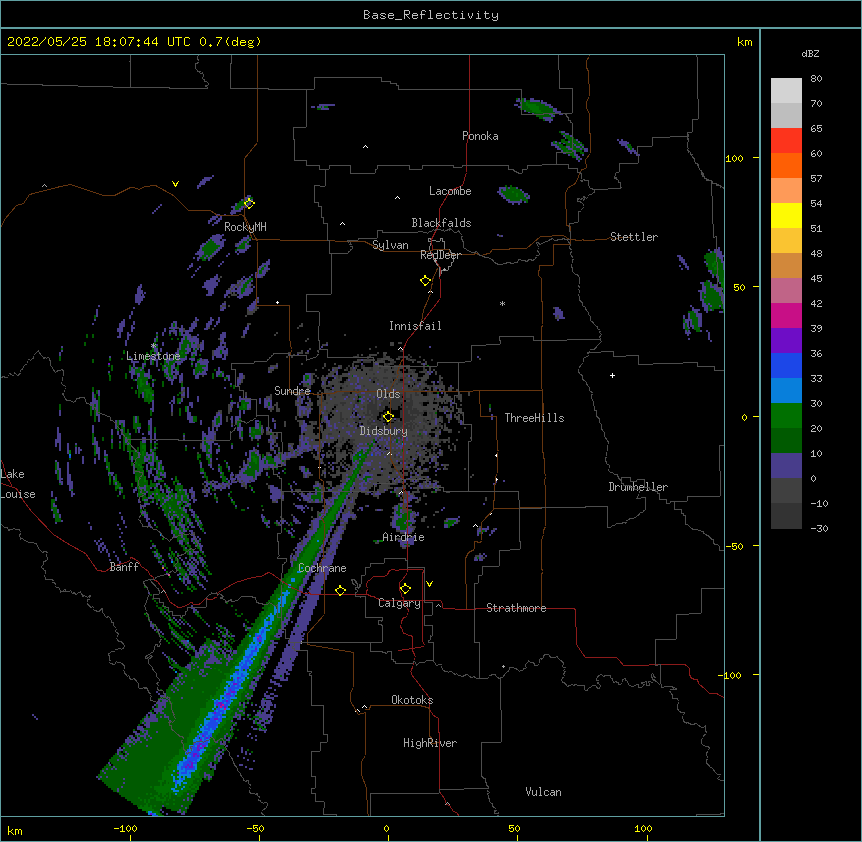Viewport: 862px width, 842px height.
Task: Click the dBZ legend heading
Action: (x=810, y=54)
